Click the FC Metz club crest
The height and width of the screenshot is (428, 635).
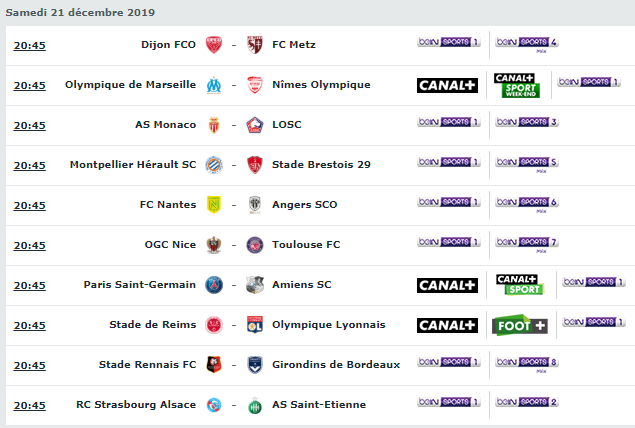[x=255, y=45]
